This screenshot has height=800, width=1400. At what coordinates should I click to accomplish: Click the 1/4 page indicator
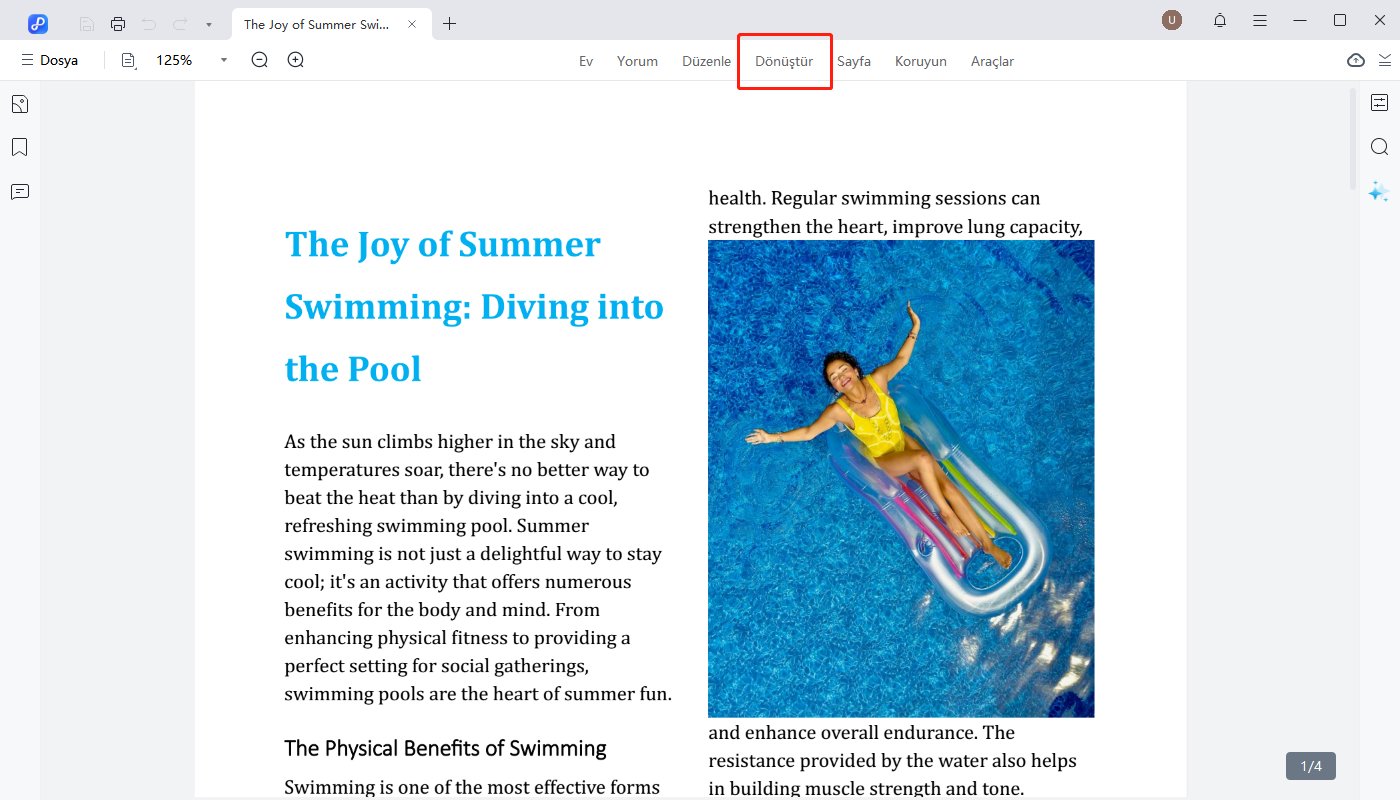click(x=1310, y=766)
